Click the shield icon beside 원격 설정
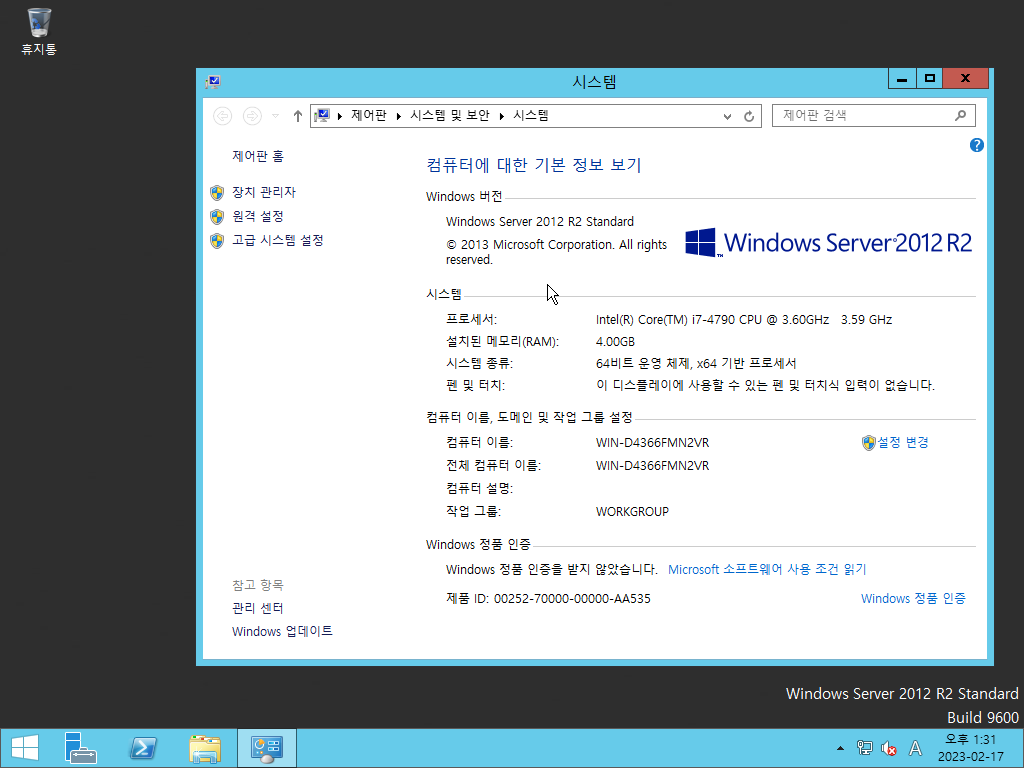This screenshot has height=768, width=1024. pyautogui.click(x=217, y=217)
